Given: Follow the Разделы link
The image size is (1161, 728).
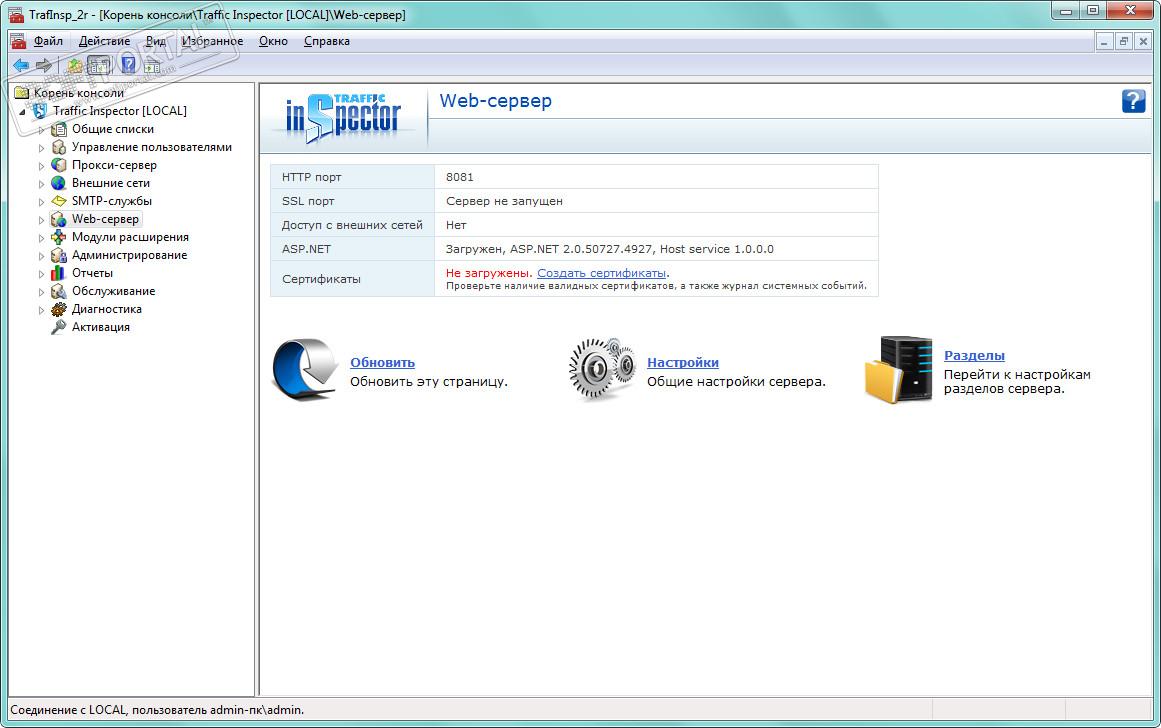Looking at the screenshot, I should click(x=974, y=355).
